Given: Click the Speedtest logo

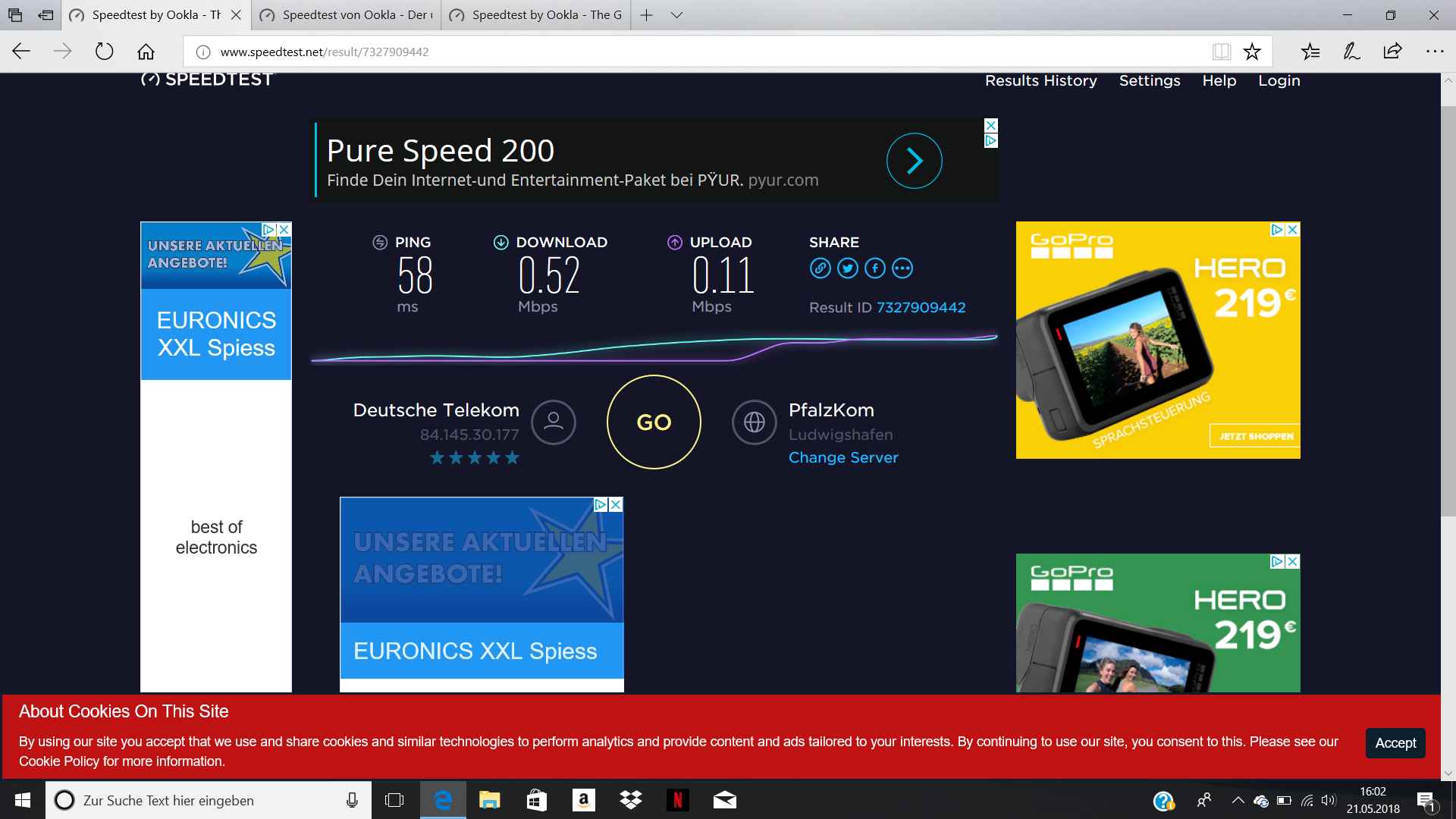Looking at the screenshot, I should (206, 79).
